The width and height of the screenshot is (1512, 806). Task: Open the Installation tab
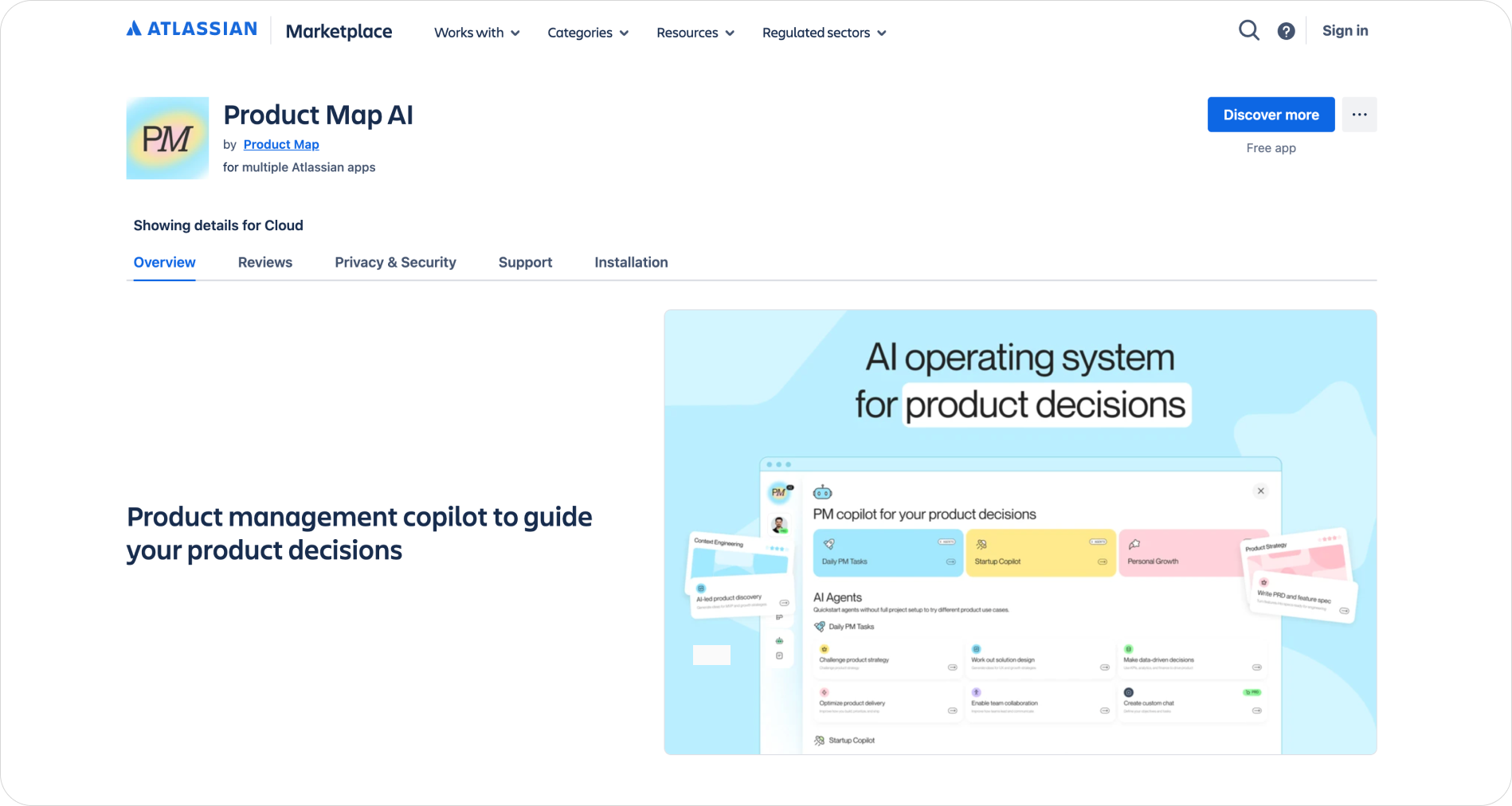coord(631,263)
